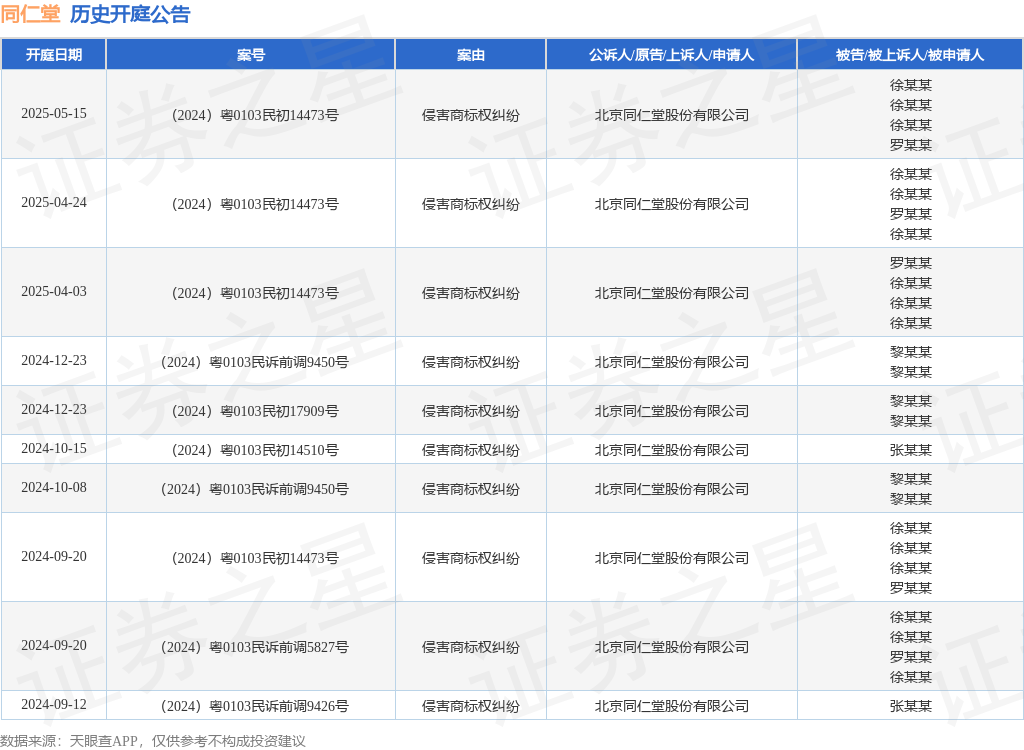
Task: Select case number (2024)粤0103民诉前调5827号
Action: click(255, 647)
